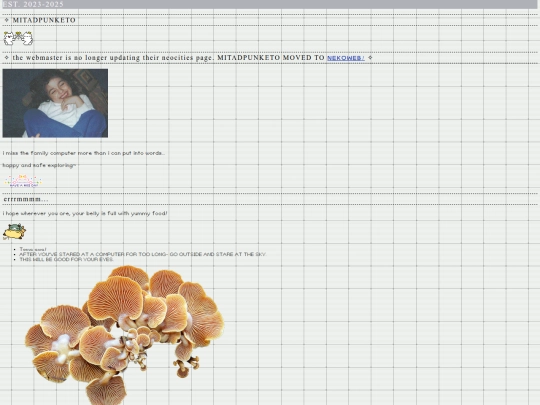Click the MITADPUNKETO heading text

point(44,20)
